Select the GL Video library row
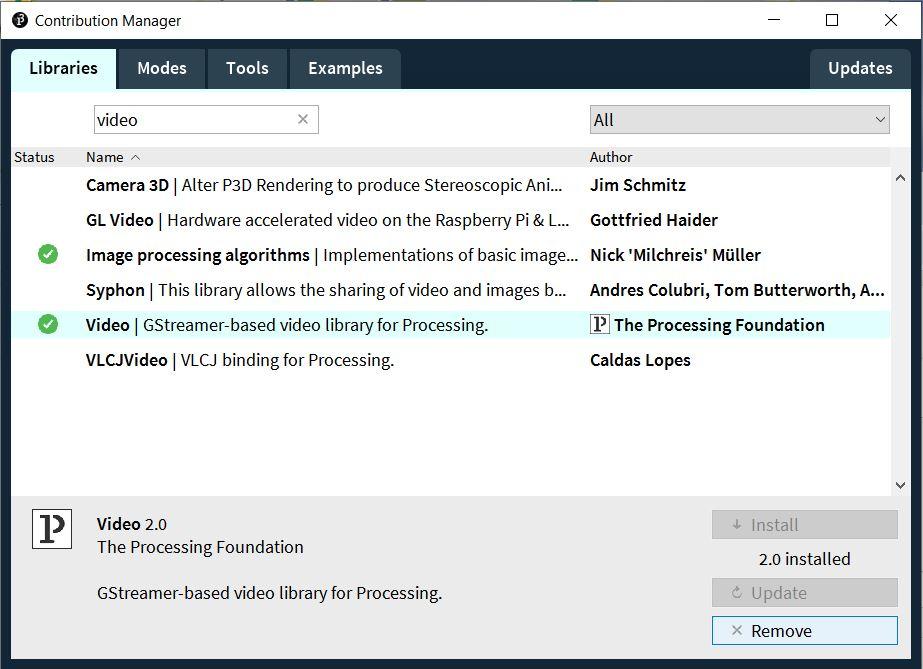 (x=450, y=220)
